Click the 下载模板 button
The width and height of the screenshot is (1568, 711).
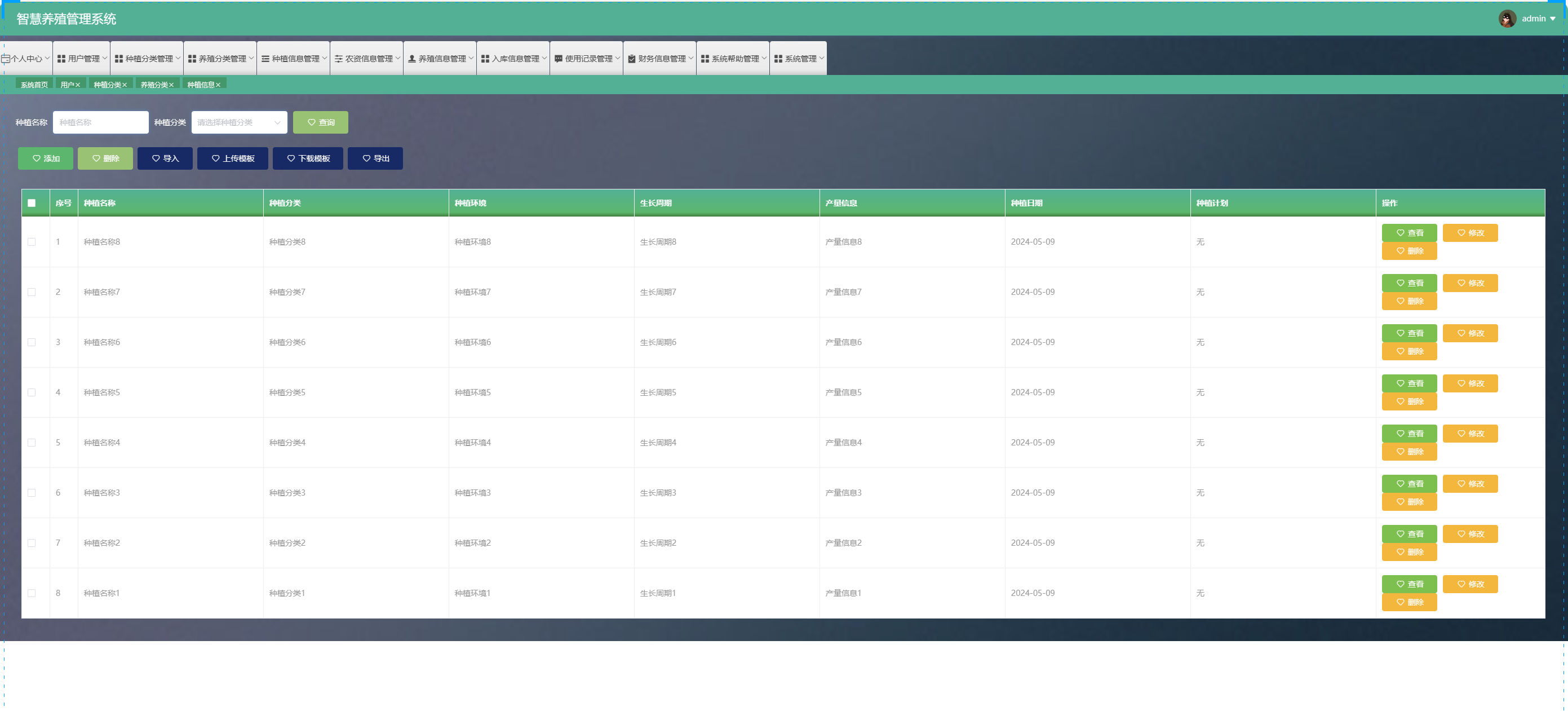[307, 158]
